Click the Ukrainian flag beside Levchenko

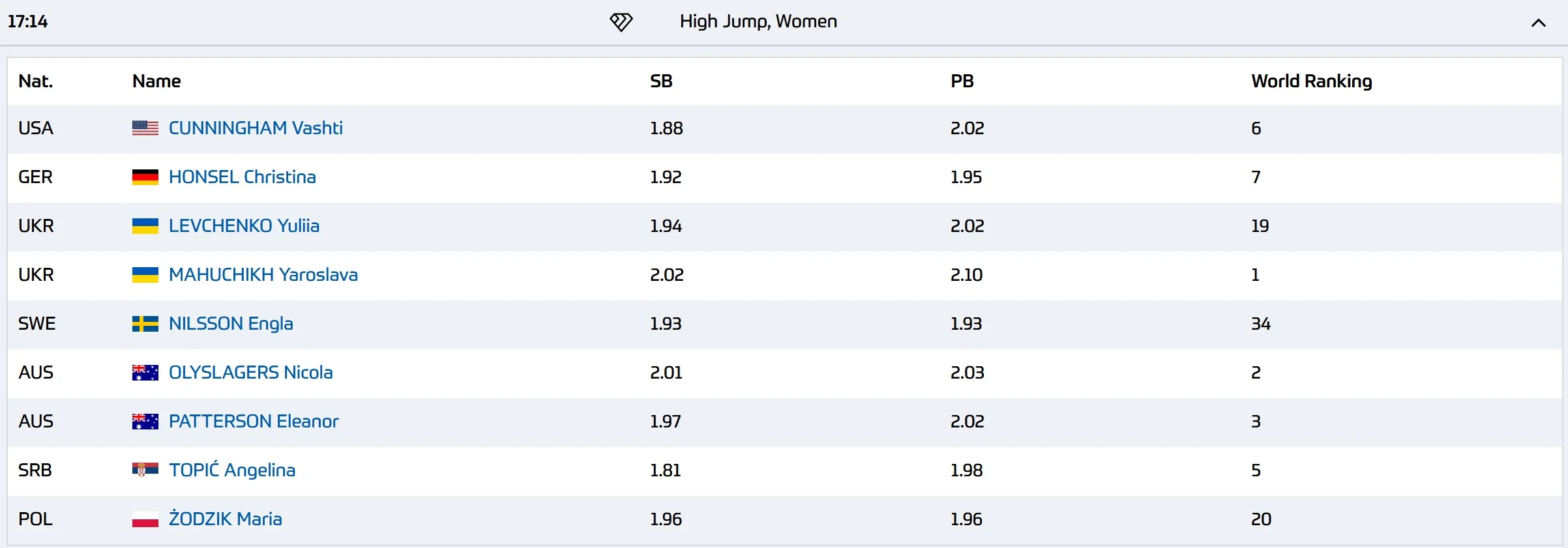click(x=145, y=226)
